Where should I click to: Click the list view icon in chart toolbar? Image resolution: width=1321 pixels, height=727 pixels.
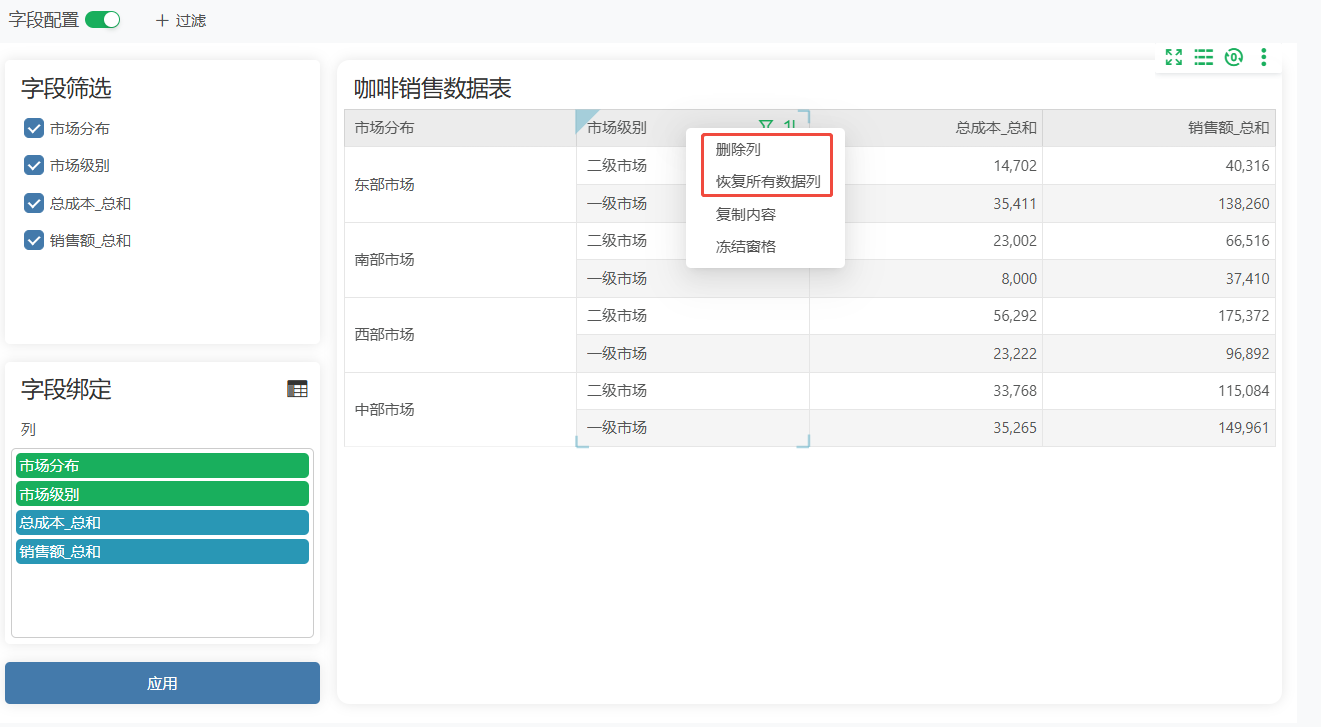pos(1204,57)
